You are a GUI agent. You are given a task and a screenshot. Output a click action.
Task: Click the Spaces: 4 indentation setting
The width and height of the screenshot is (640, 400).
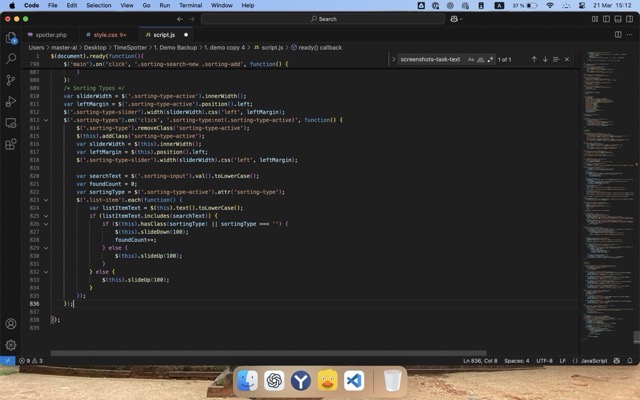pyautogui.click(x=517, y=360)
